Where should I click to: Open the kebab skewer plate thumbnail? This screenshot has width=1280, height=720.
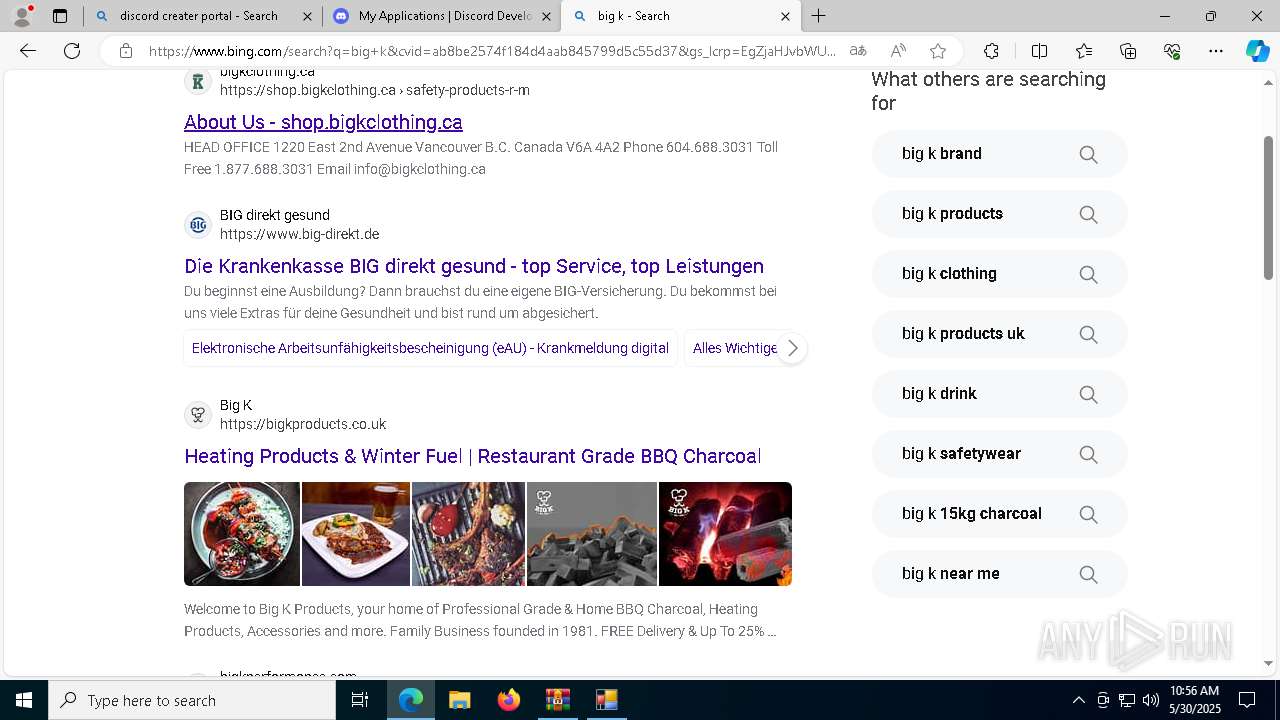(242, 534)
